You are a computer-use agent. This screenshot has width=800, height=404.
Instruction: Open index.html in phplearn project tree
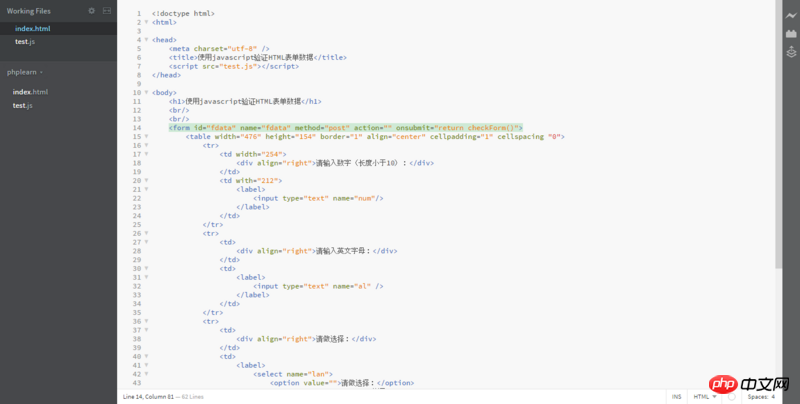coord(30,92)
